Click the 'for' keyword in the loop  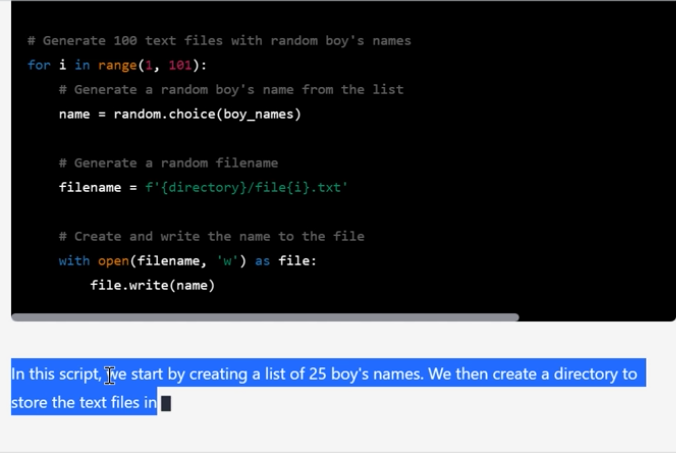(x=39, y=65)
